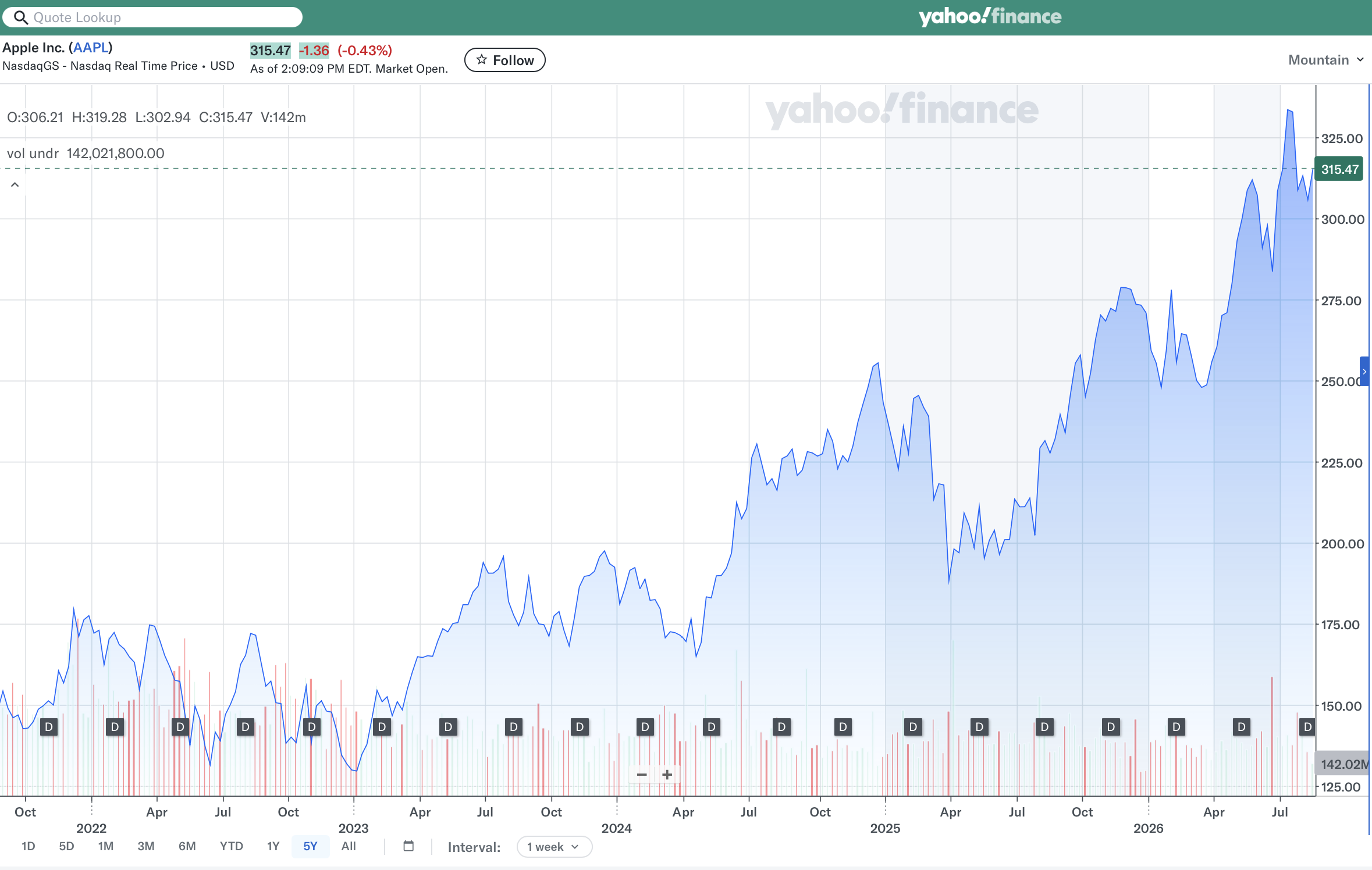The height and width of the screenshot is (870, 1372).
Task: Select the August 2024 dividend marker
Action: pos(781,726)
